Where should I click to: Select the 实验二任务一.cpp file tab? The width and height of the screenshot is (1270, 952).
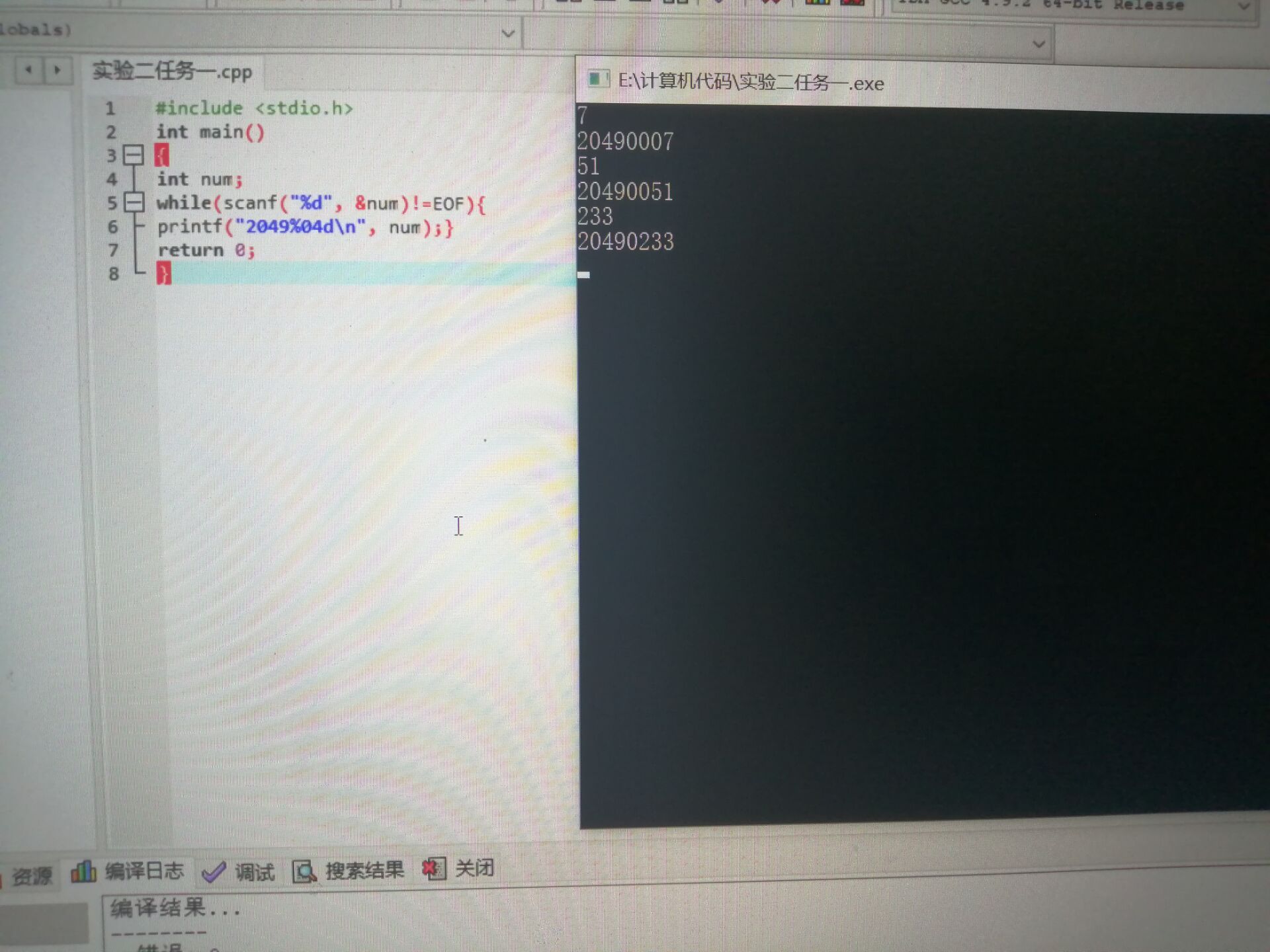click(x=173, y=71)
